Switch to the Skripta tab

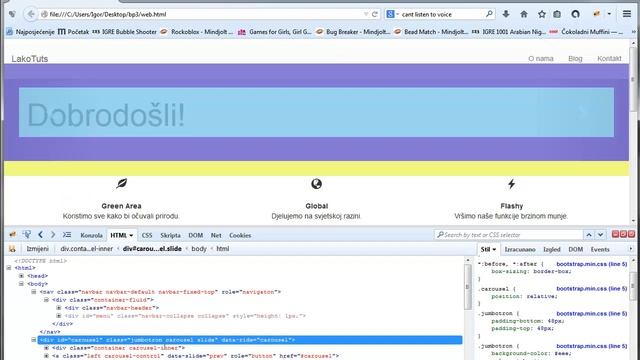click(170, 236)
